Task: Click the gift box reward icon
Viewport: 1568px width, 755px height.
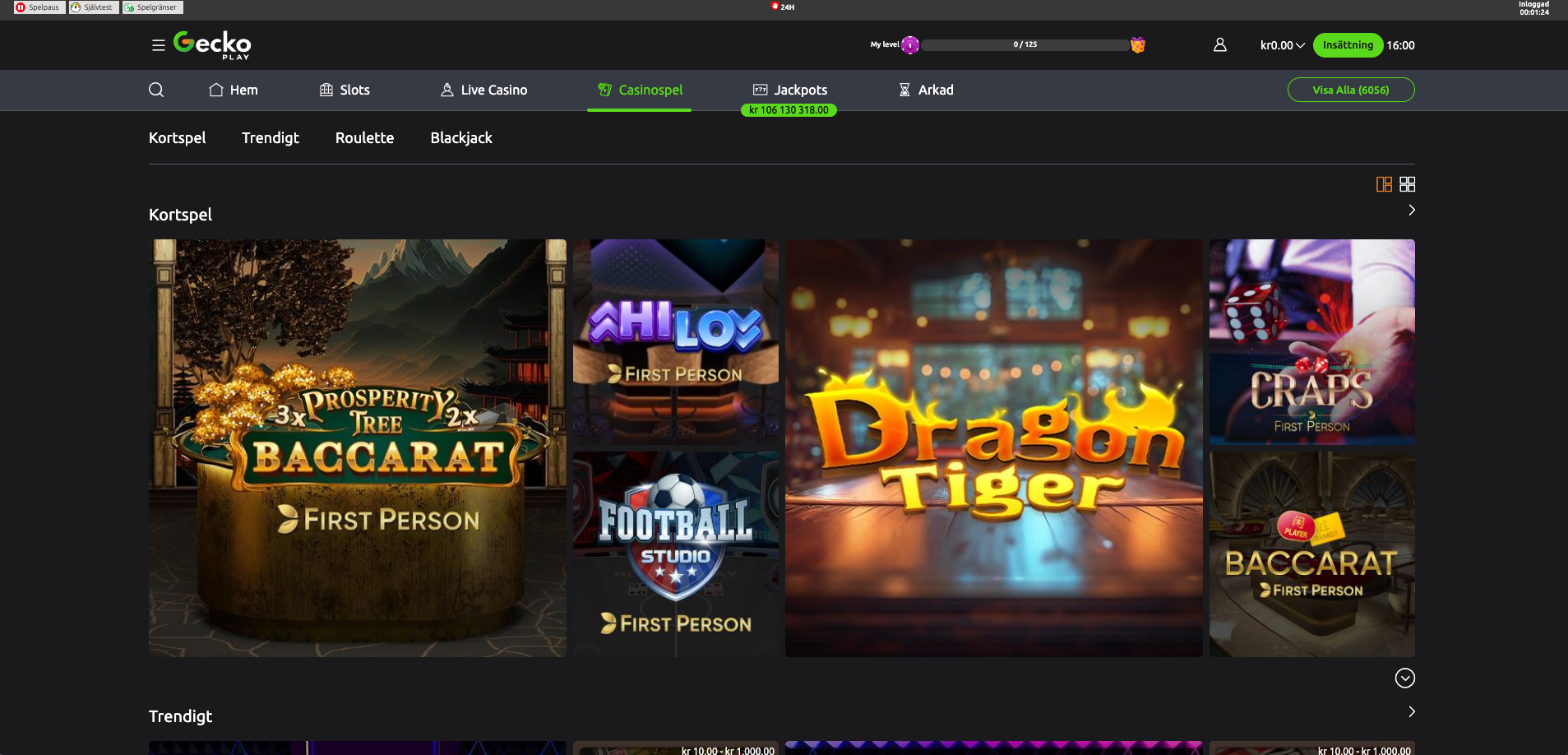Action: pos(1137,45)
